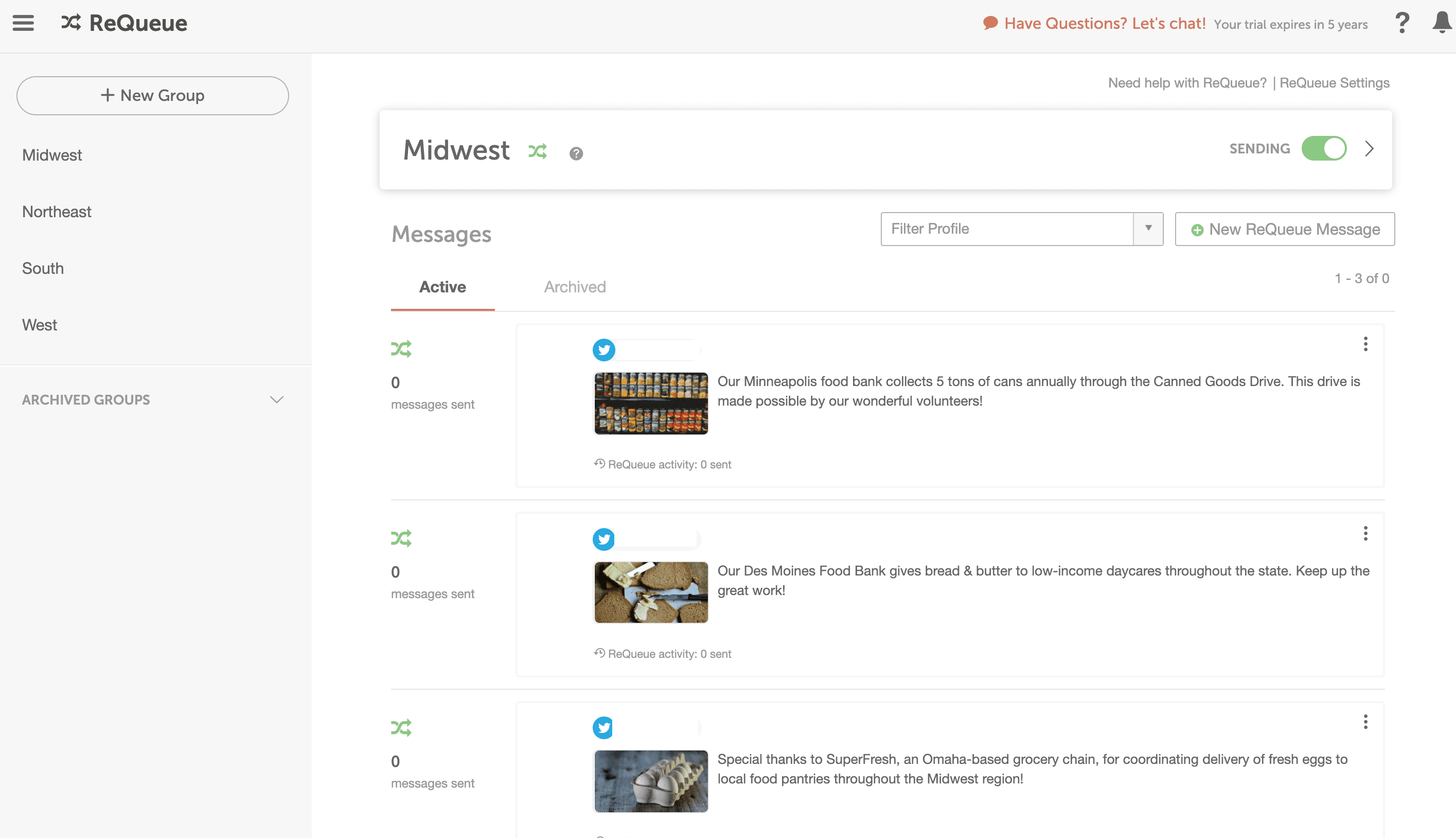This screenshot has width=1456, height=838.
Task: Open ReQueue Settings link
Action: (x=1334, y=83)
